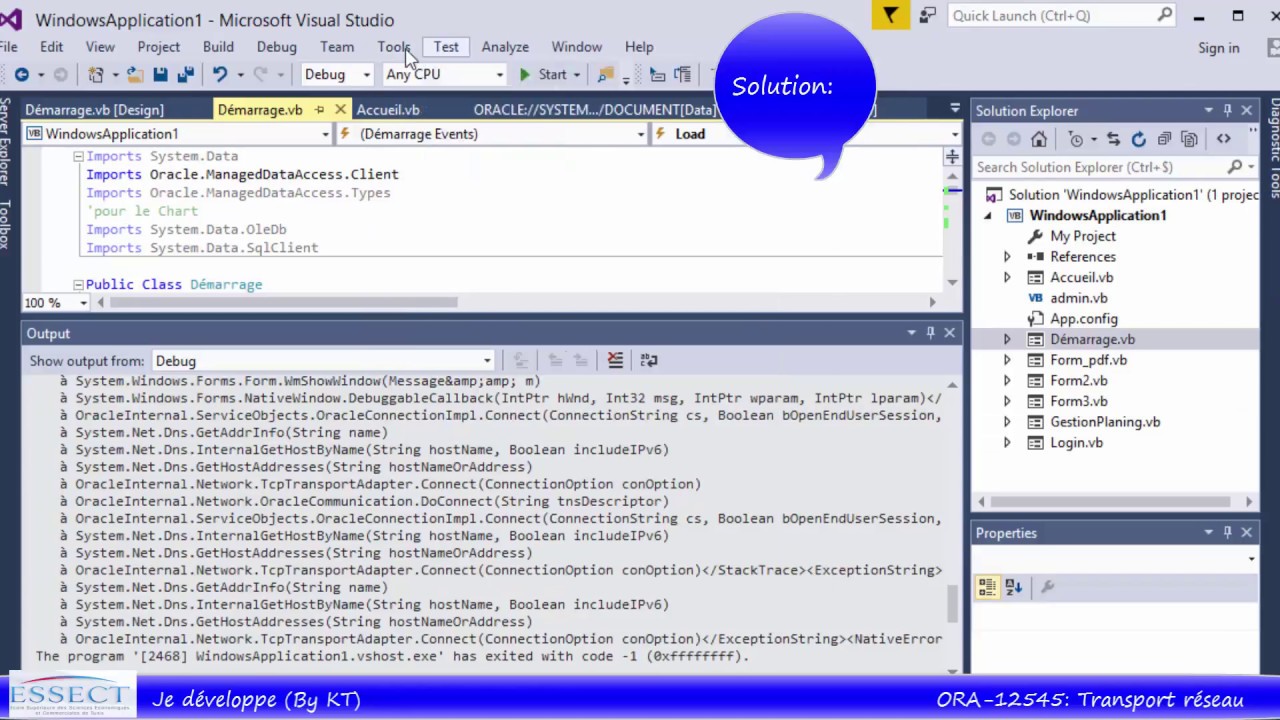Click the View Code icon in Solution Explorer
The width and height of the screenshot is (1280, 720).
click(1223, 139)
